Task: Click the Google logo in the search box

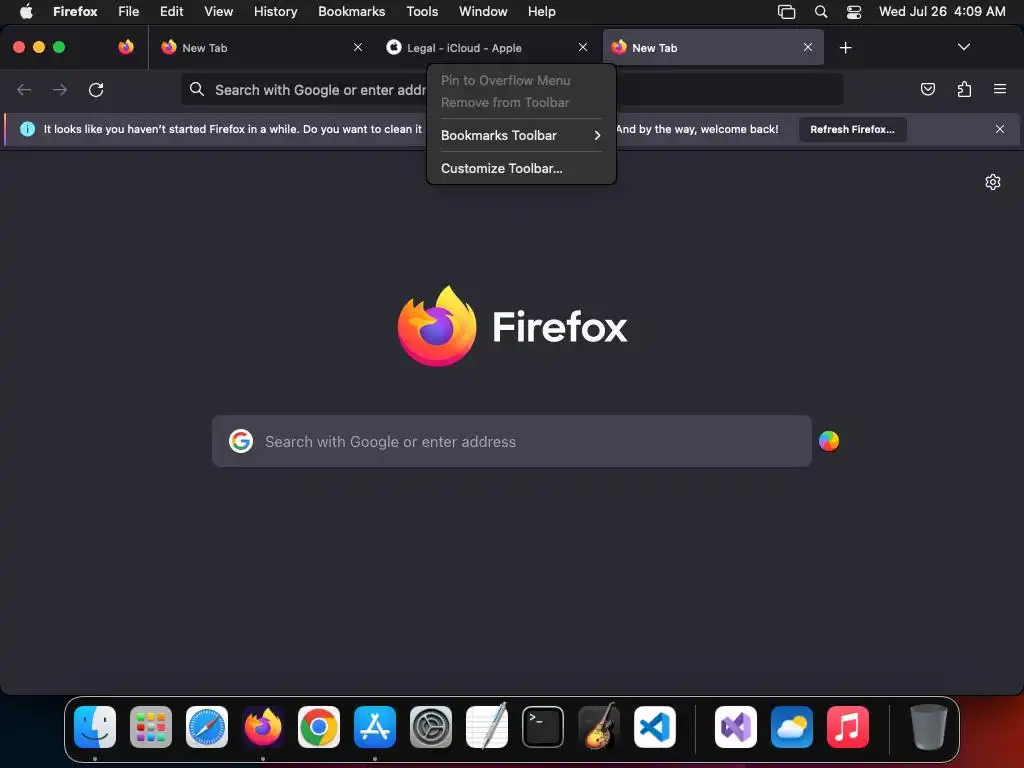Action: pos(241,441)
